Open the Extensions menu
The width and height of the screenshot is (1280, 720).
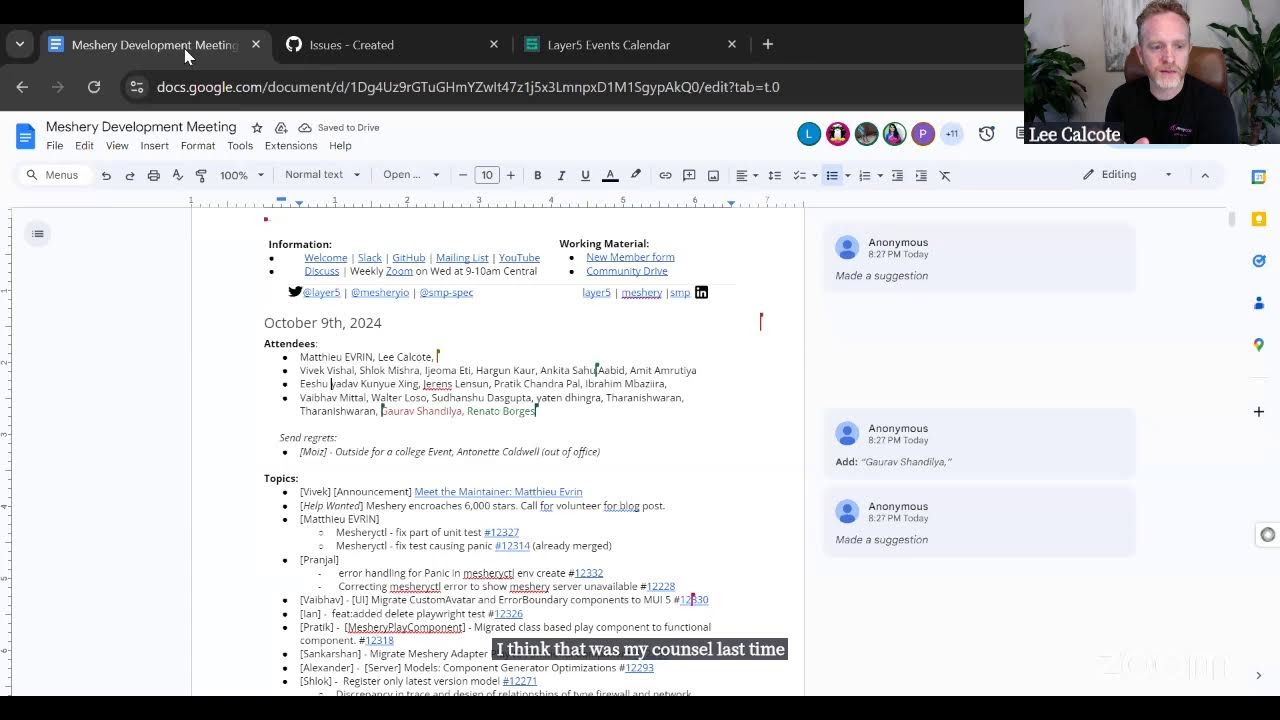[x=291, y=146]
